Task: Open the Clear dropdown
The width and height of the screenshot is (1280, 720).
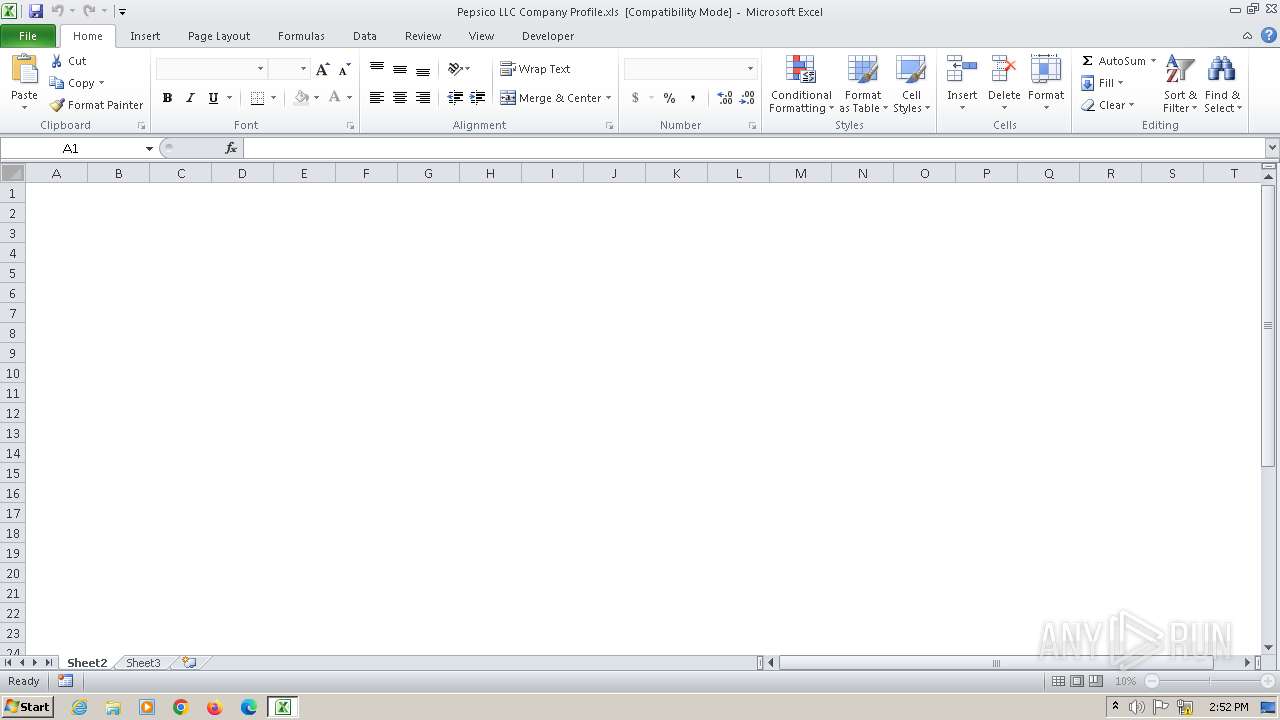Action: pos(1108,105)
